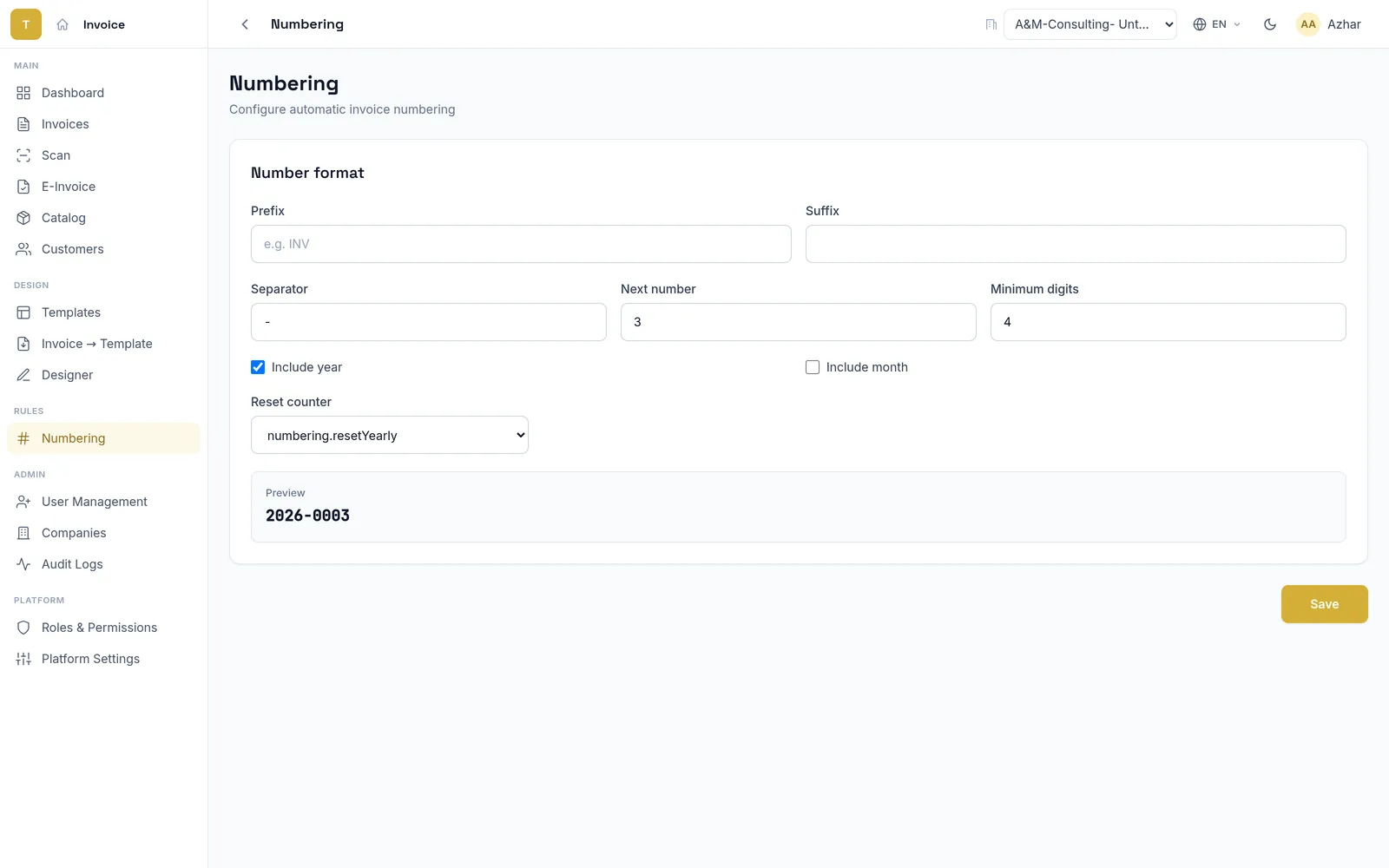
Task: Focus the Next number field
Action: 799,322
